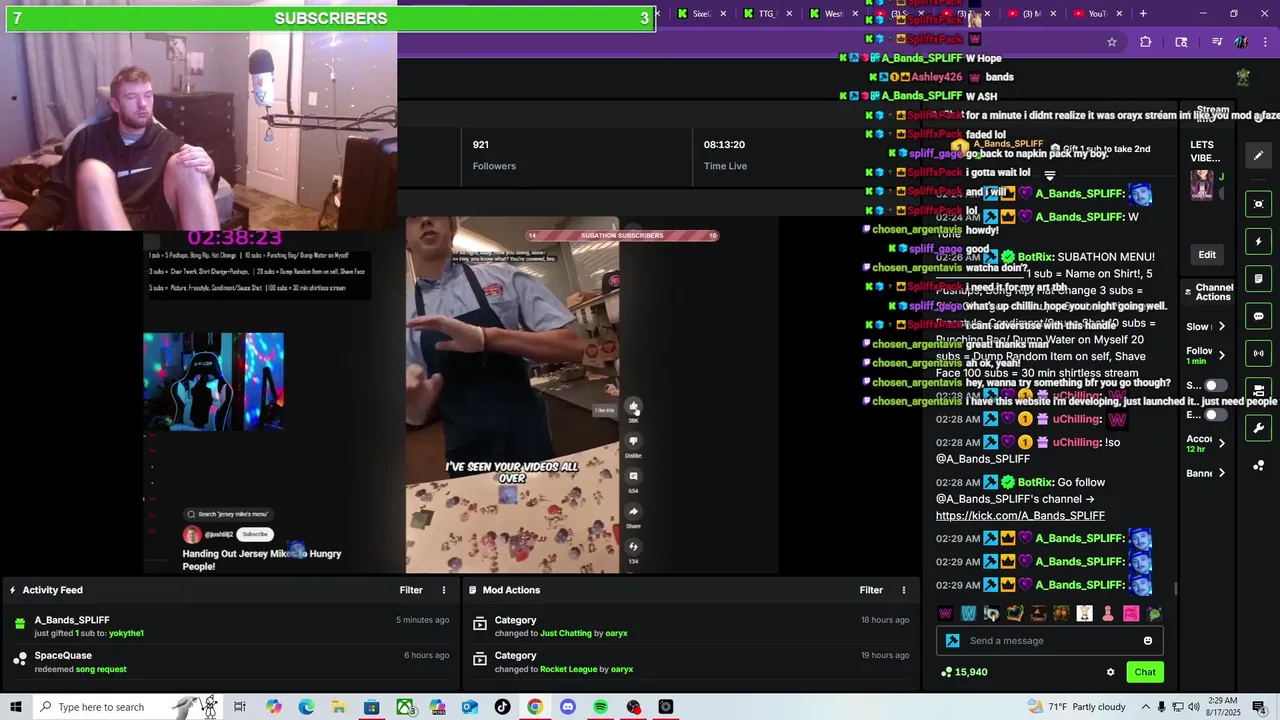Screen dimensions: 1280x720
Task: Open TikTok from the taskbar
Action: coord(502,707)
